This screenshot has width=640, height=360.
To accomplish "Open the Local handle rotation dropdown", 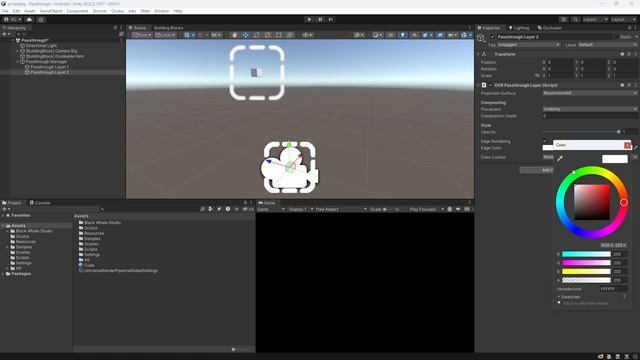I will click(x=165, y=35).
